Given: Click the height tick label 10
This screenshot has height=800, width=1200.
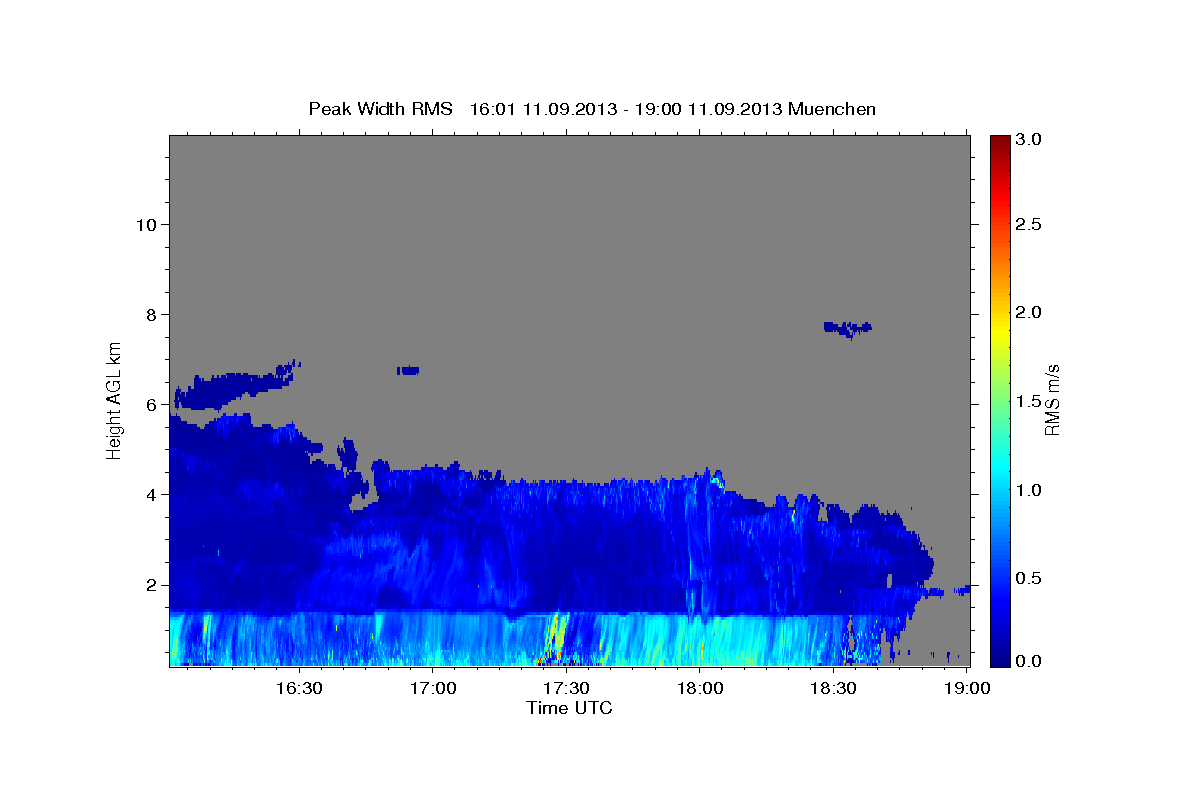Looking at the screenshot, I should coord(145,225).
